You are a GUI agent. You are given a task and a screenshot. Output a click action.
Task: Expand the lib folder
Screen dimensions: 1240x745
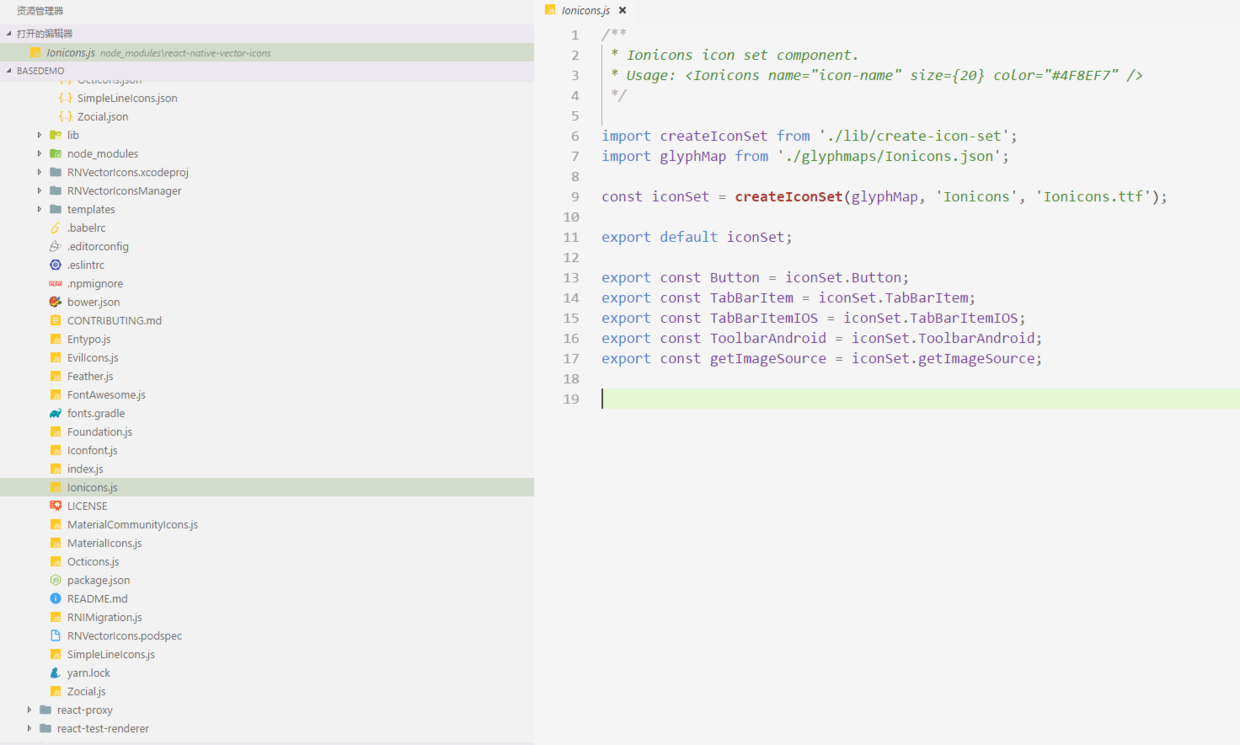click(40, 135)
